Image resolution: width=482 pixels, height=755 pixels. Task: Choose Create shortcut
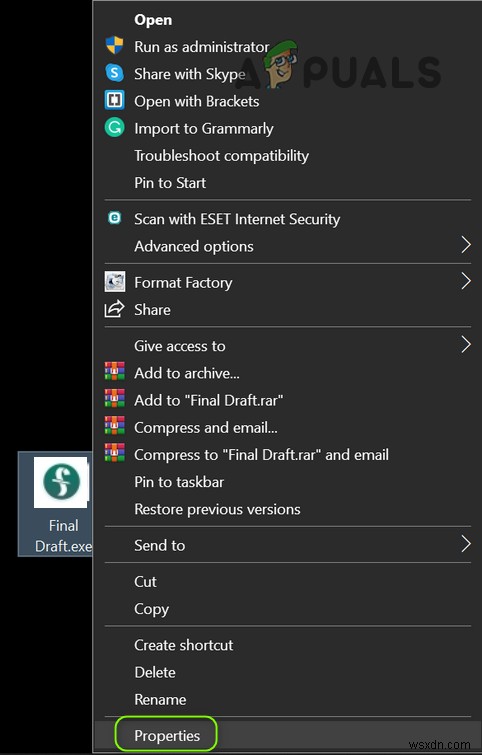[x=183, y=645]
